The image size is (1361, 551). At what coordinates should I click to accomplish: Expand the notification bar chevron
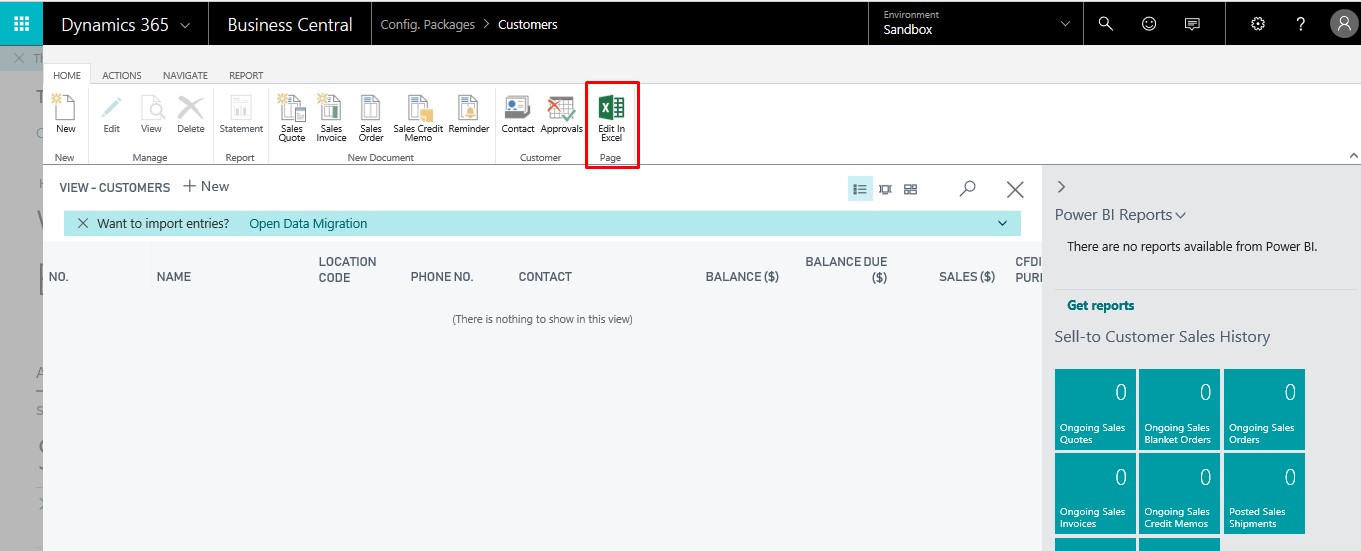pyautogui.click(x=1003, y=223)
